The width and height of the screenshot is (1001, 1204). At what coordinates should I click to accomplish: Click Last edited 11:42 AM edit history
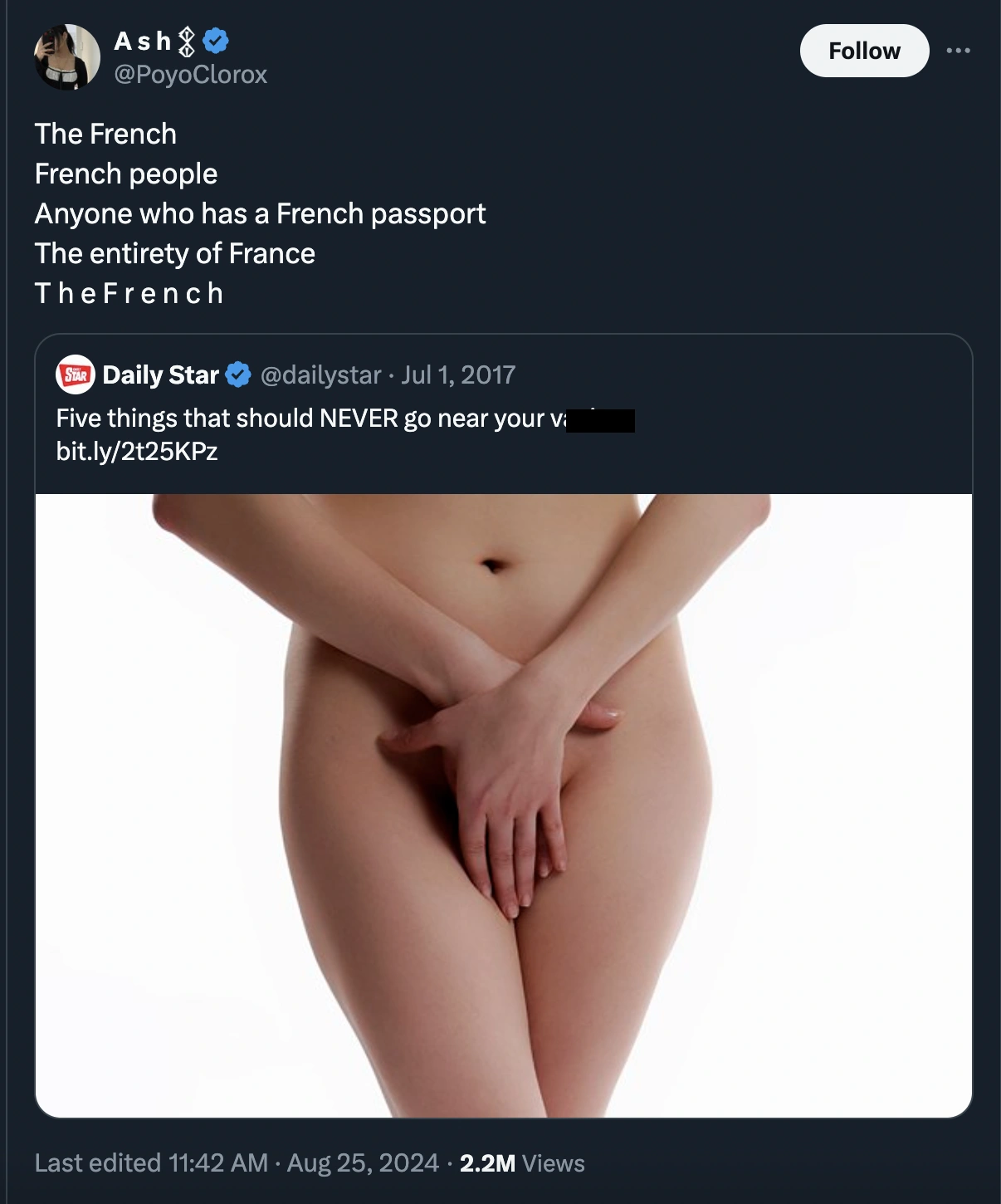151,1162
